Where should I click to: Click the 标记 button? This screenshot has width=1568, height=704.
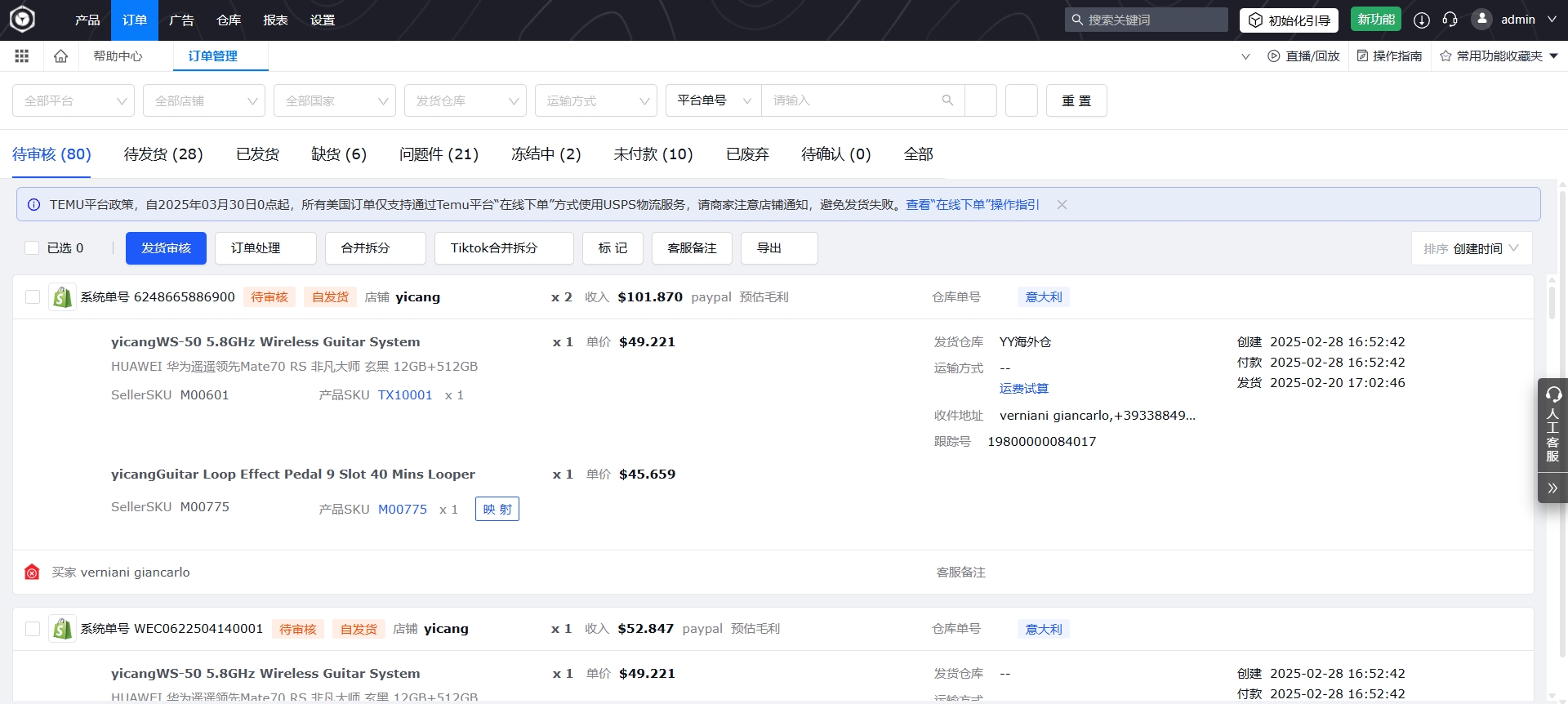coord(612,248)
